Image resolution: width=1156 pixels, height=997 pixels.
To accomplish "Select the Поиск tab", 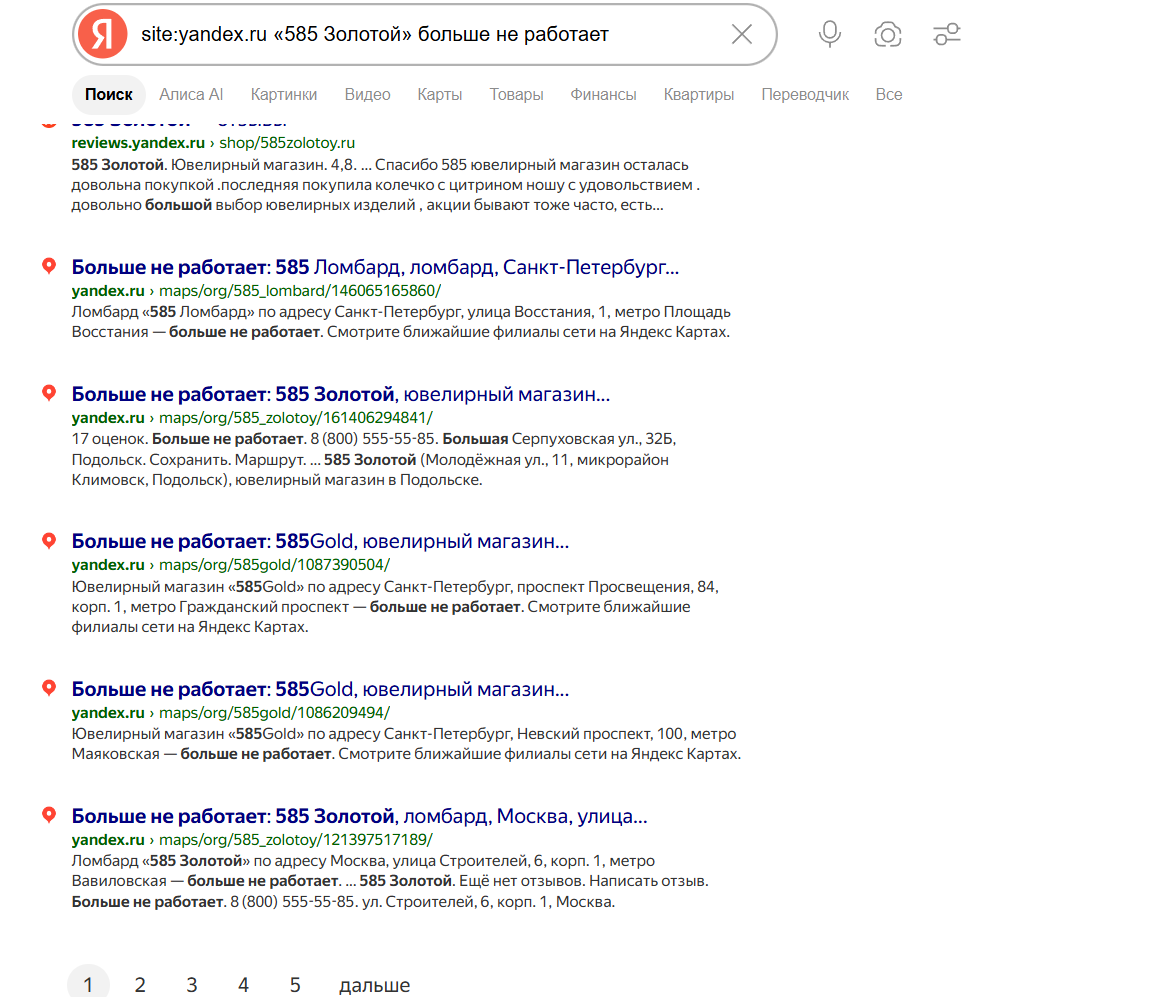I will click(x=108, y=94).
